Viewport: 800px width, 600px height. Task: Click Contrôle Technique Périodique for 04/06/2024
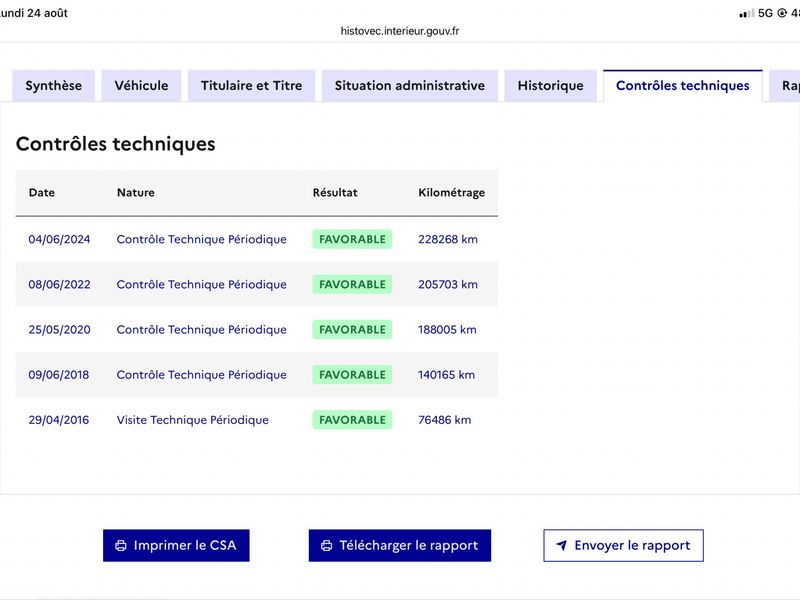(x=202, y=239)
